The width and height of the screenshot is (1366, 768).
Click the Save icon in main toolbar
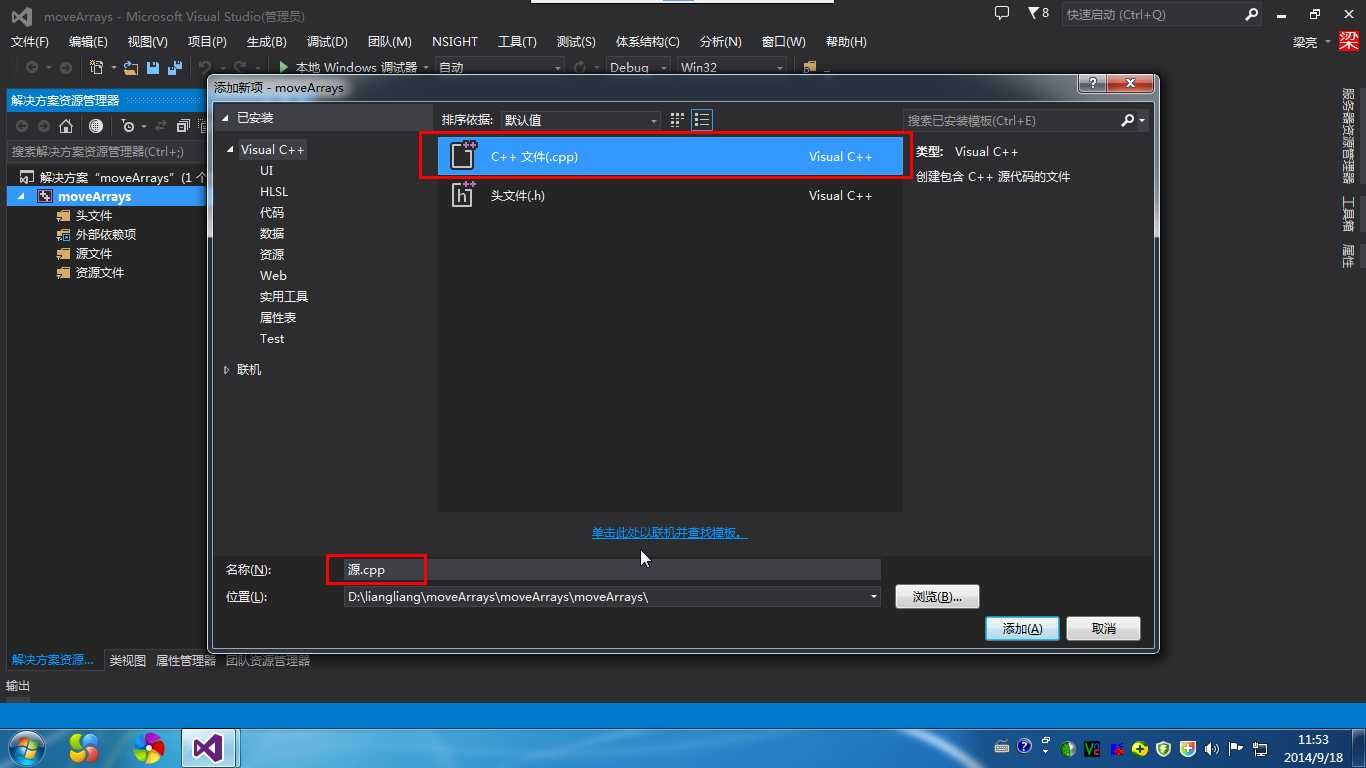[x=153, y=67]
